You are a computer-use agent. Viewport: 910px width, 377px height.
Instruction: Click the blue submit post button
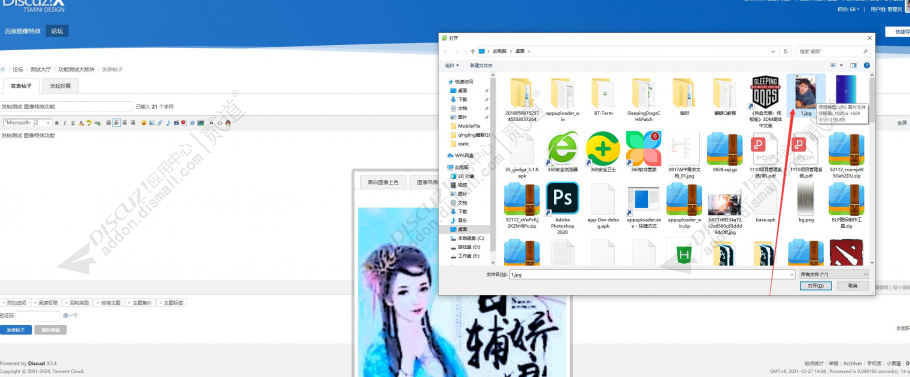pyautogui.click(x=16, y=329)
